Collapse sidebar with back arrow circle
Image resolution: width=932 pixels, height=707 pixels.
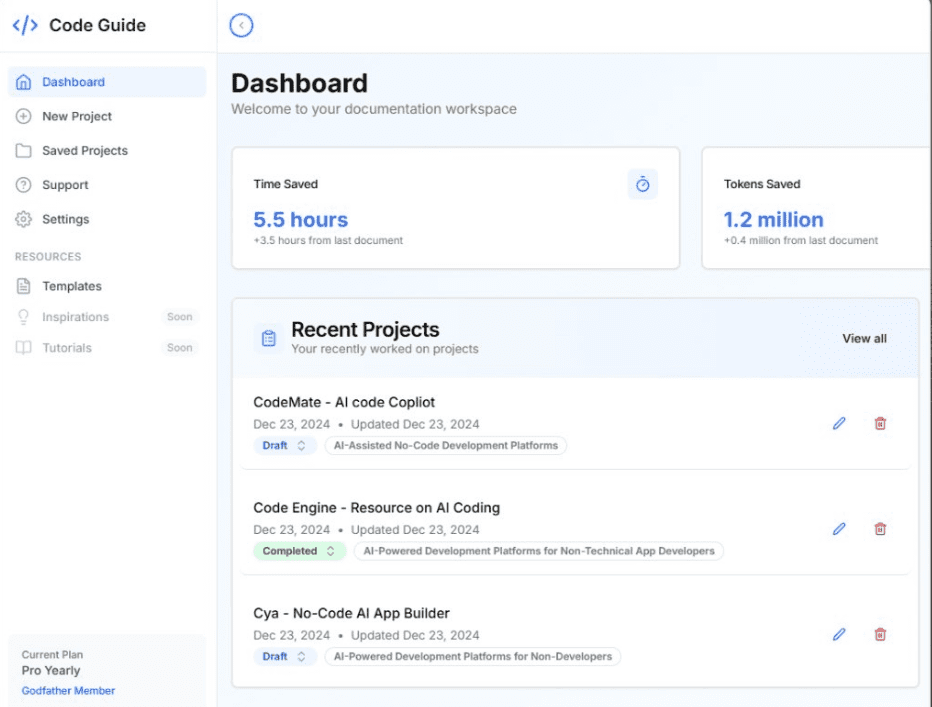coord(241,26)
